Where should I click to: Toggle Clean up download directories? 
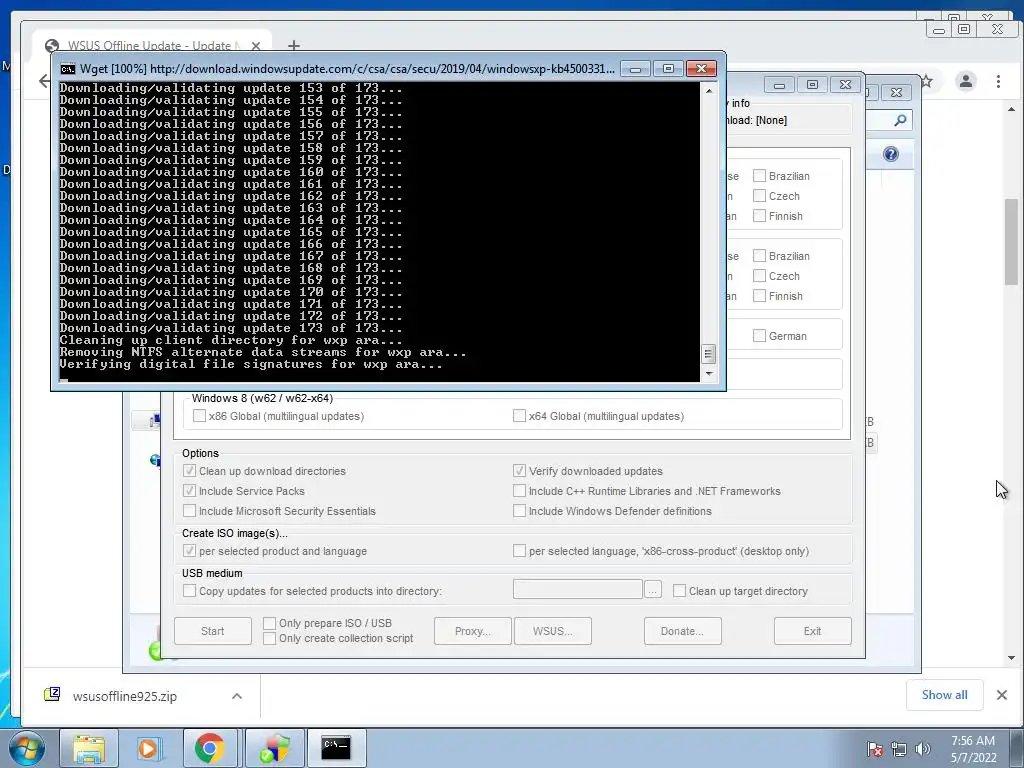point(189,471)
